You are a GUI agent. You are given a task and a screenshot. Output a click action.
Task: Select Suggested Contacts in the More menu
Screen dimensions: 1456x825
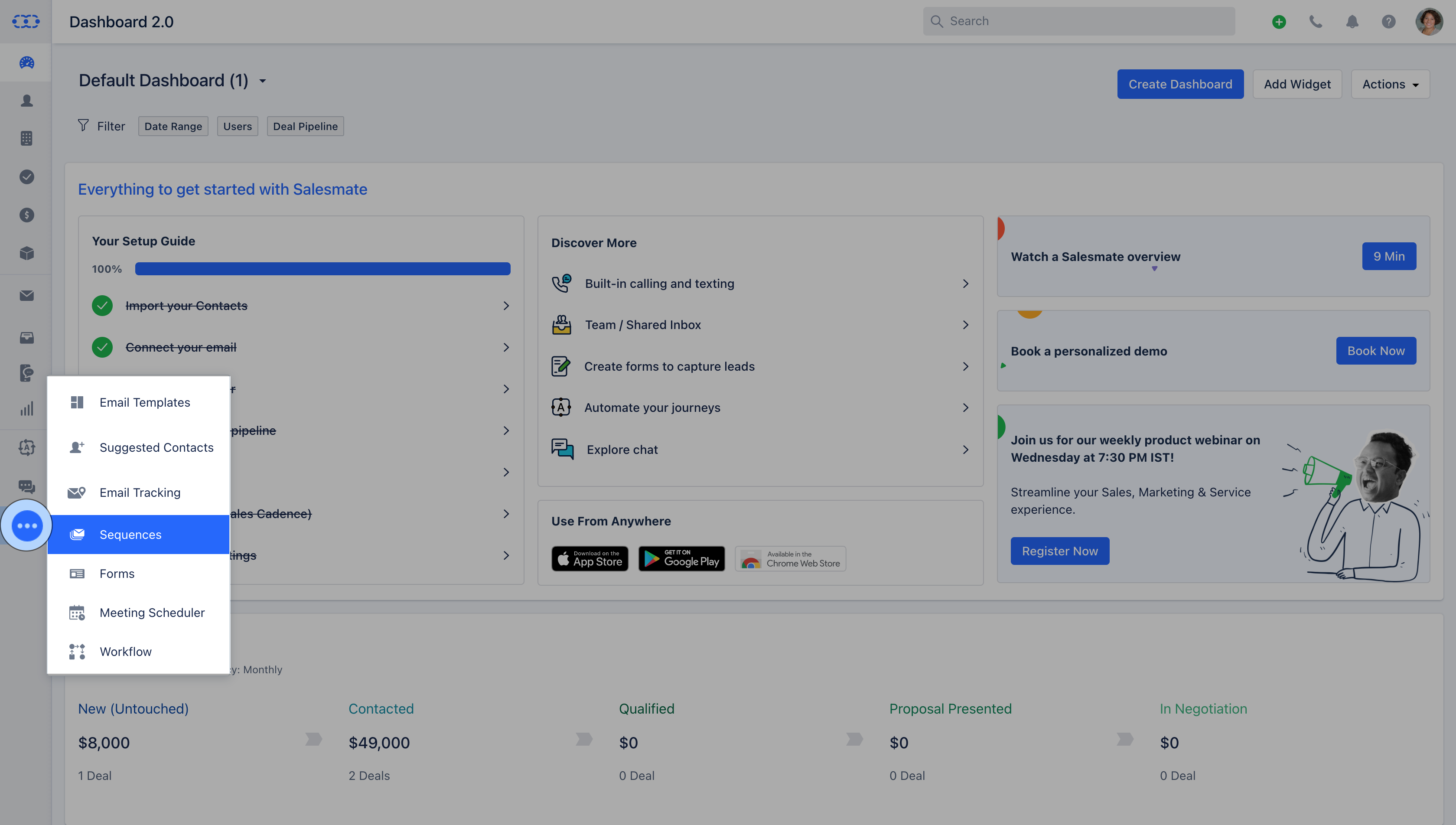(138, 447)
